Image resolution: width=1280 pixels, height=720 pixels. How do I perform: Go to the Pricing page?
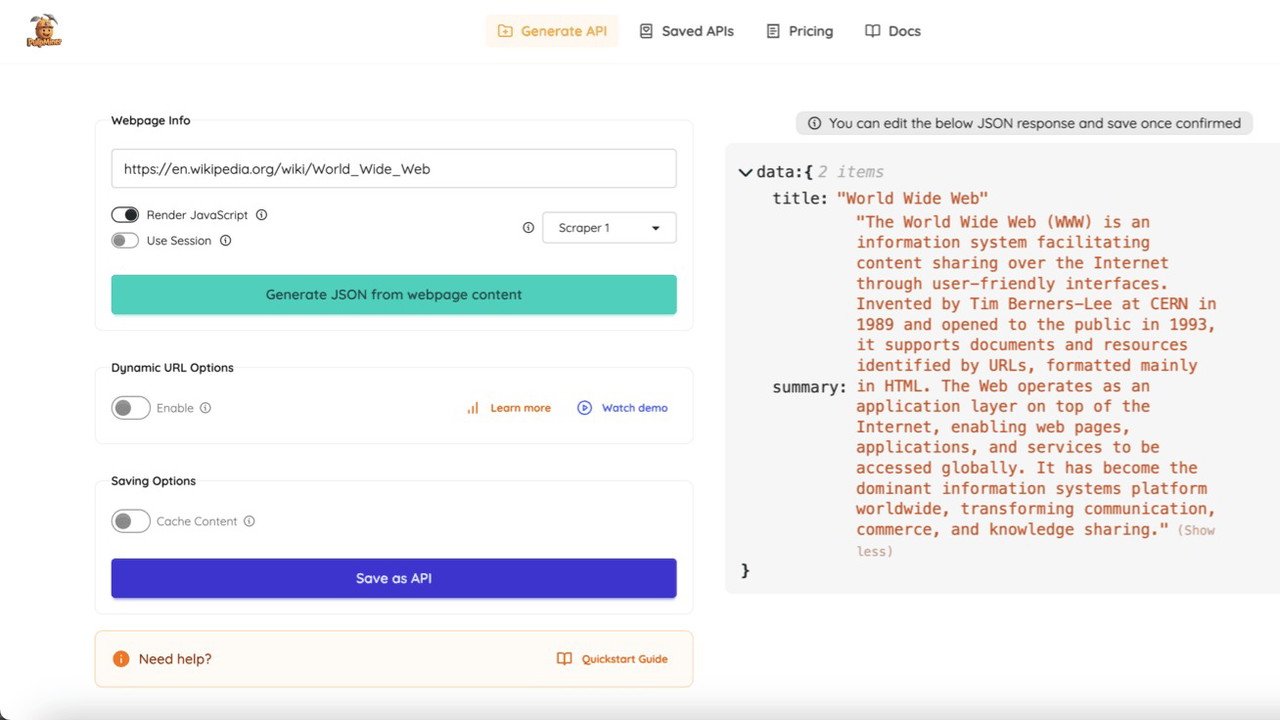click(799, 31)
